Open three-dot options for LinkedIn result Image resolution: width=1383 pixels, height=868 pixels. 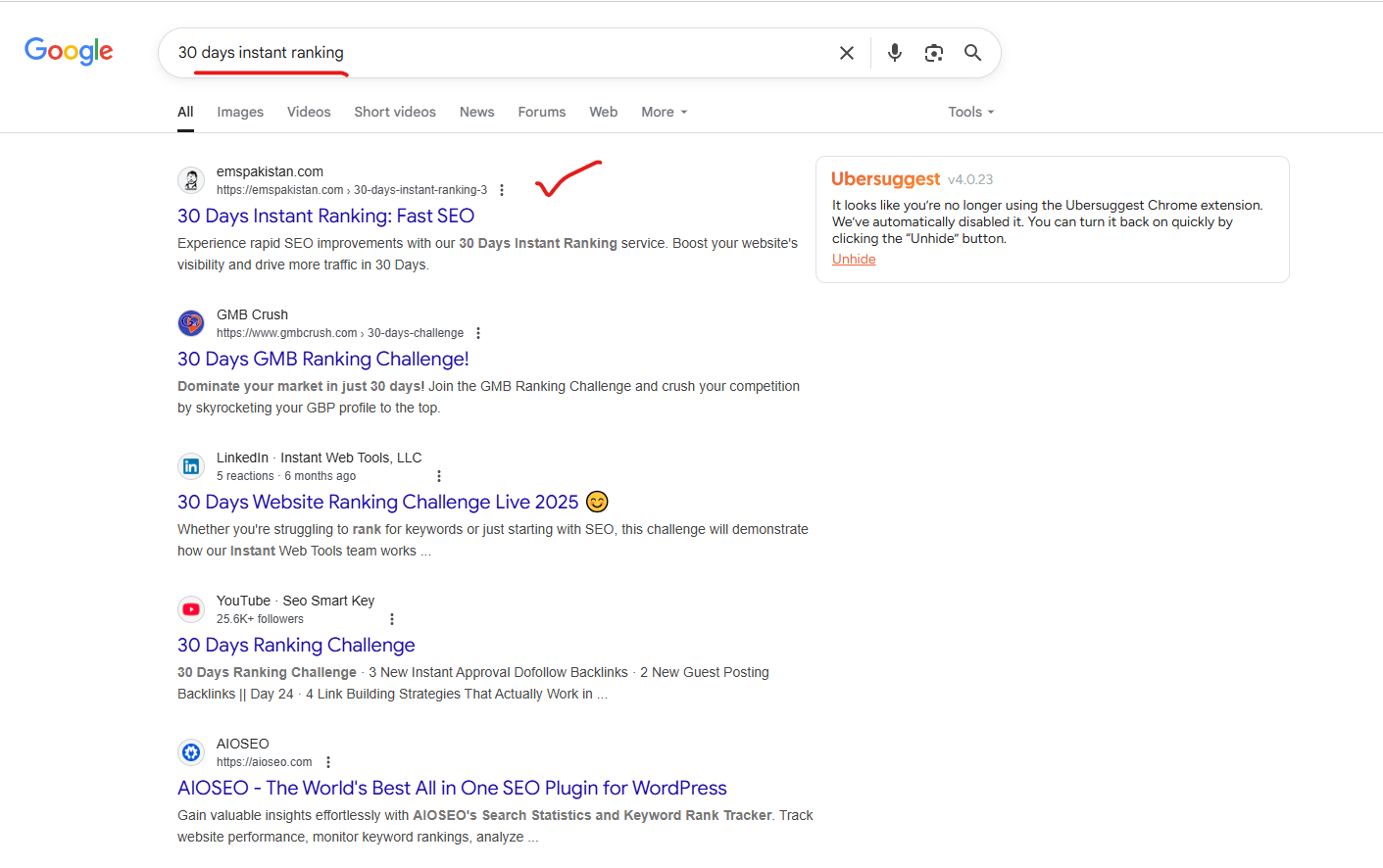[439, 476]
